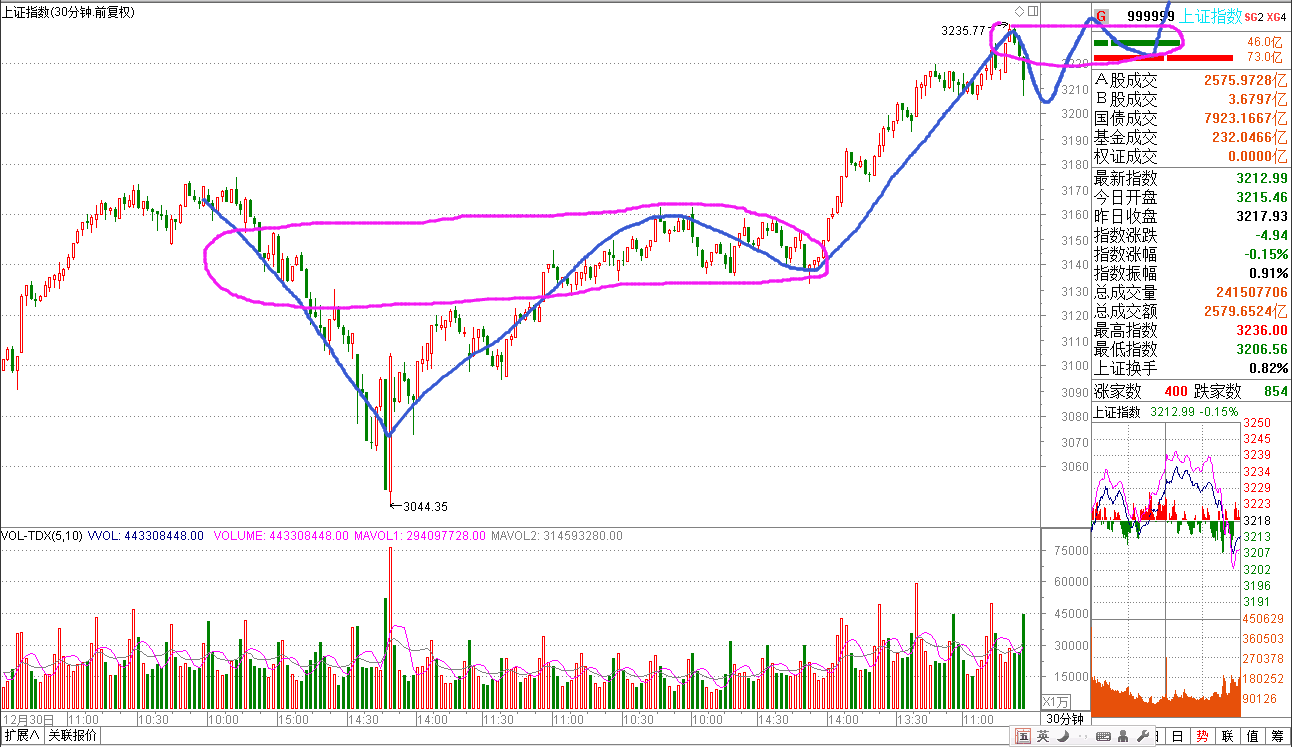This screenshot has width=1292, height=747.
Task: Expand the 扩展 panel at bottom left
Action: (x=22, y=736)
